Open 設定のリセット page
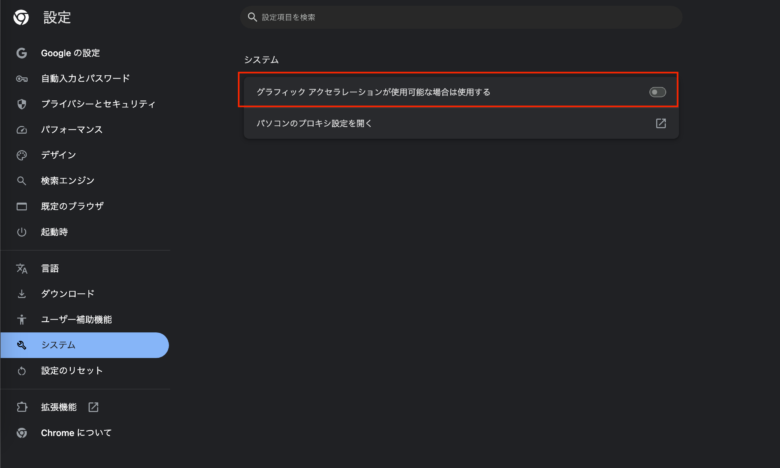 pos(72,371)
